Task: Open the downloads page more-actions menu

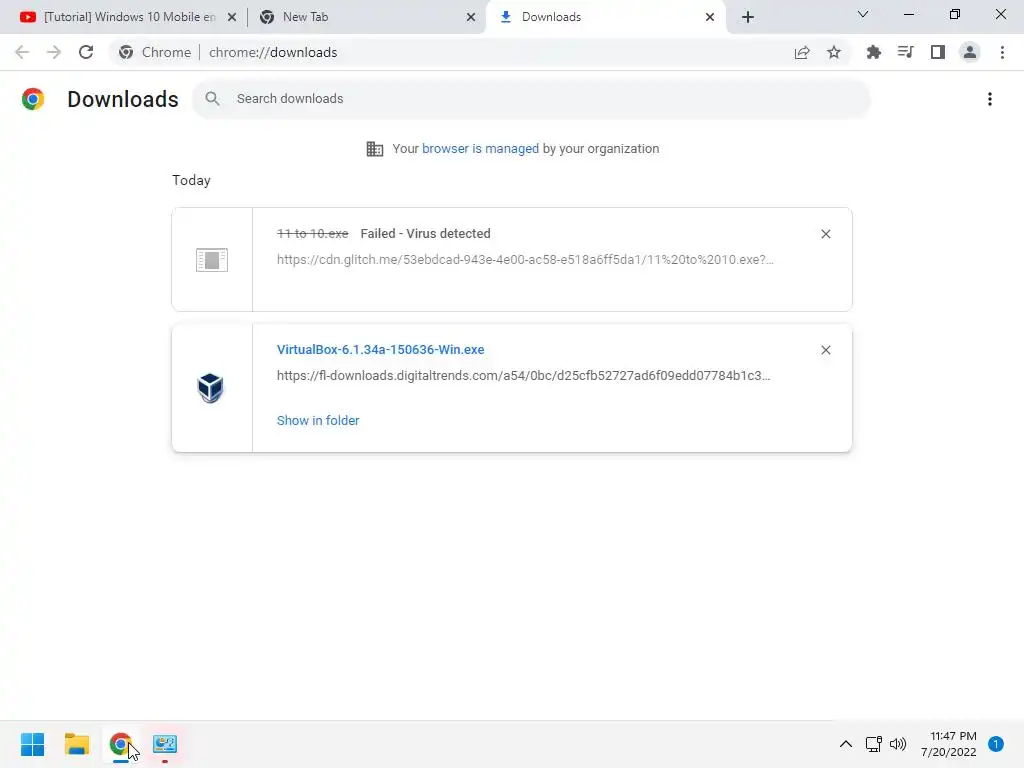Action: (x=989, y=99)
